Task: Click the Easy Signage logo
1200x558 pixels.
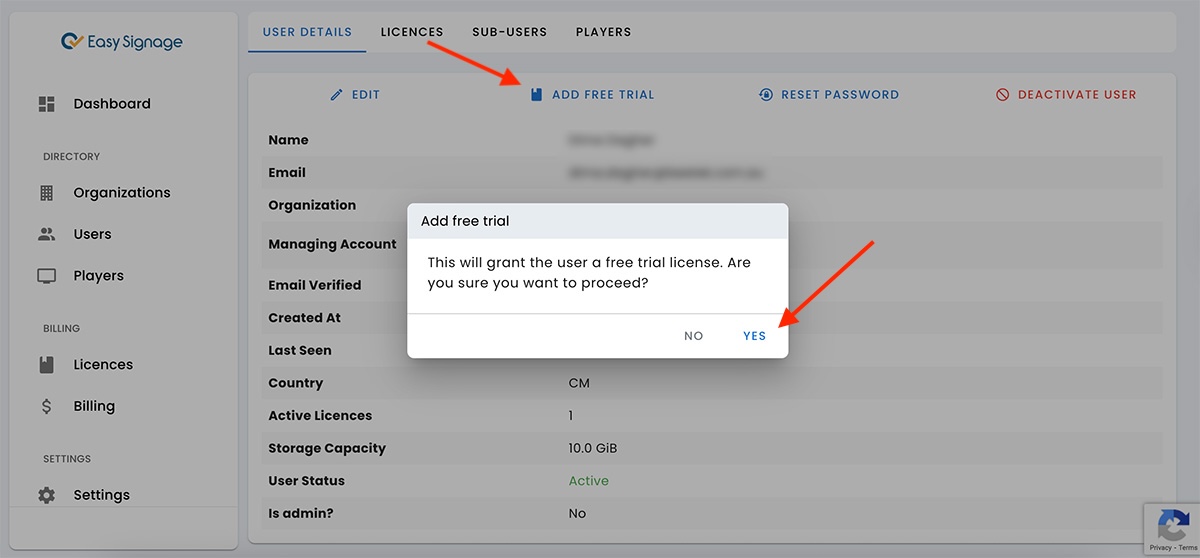Action: point(121,42)
